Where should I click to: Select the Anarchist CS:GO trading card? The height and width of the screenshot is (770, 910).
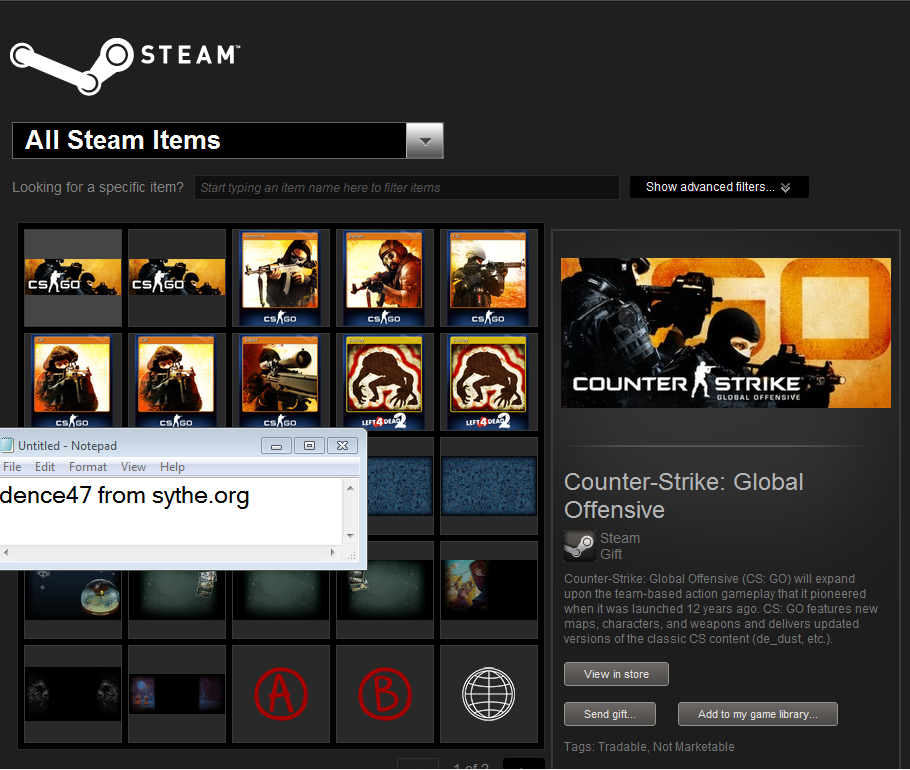click(x=281, y=277)
